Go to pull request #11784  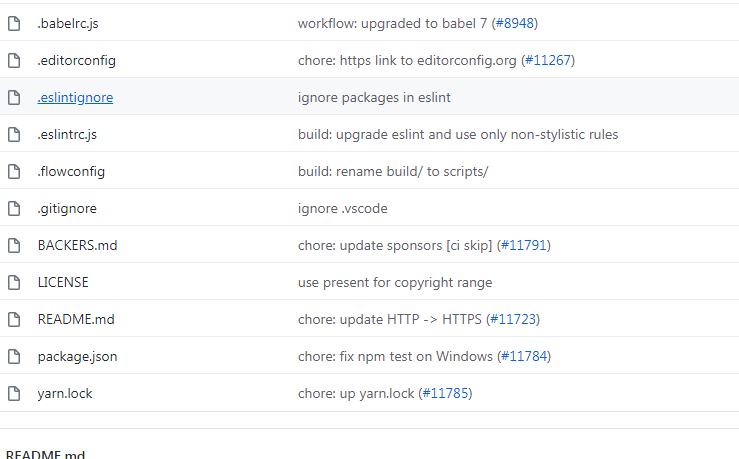click(x=524, y=356)
